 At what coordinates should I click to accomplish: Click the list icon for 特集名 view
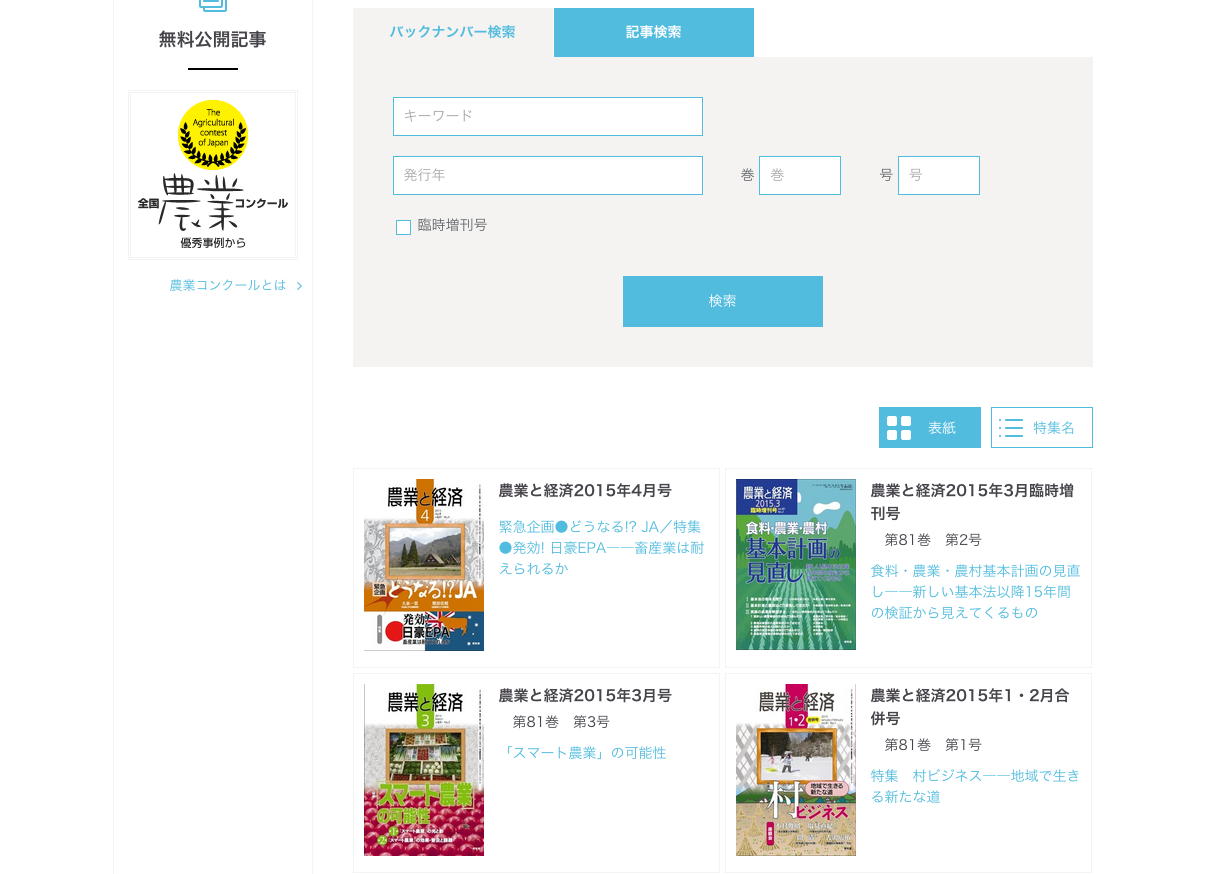point(1011,428)
